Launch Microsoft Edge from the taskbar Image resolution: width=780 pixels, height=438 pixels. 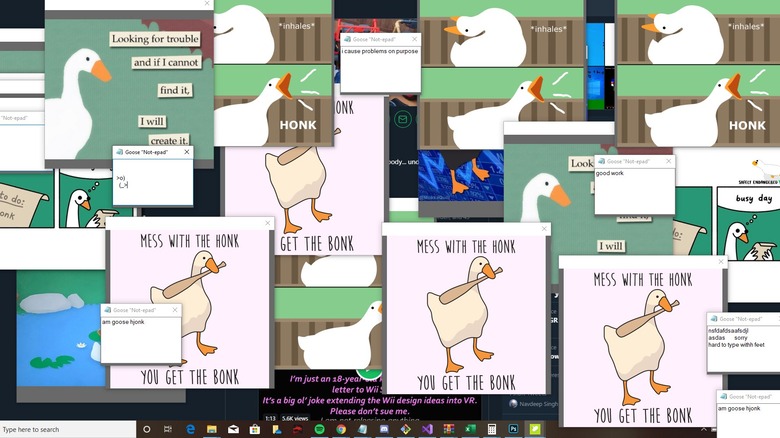click(190, 429)
